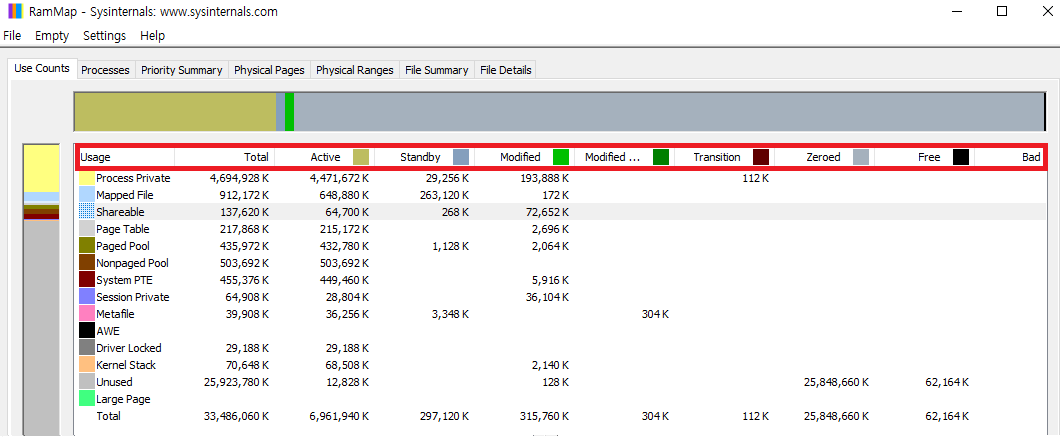Sort by the Bad column header
The width and height of the screenshot is (1060, 437).
coord(1010,157)
